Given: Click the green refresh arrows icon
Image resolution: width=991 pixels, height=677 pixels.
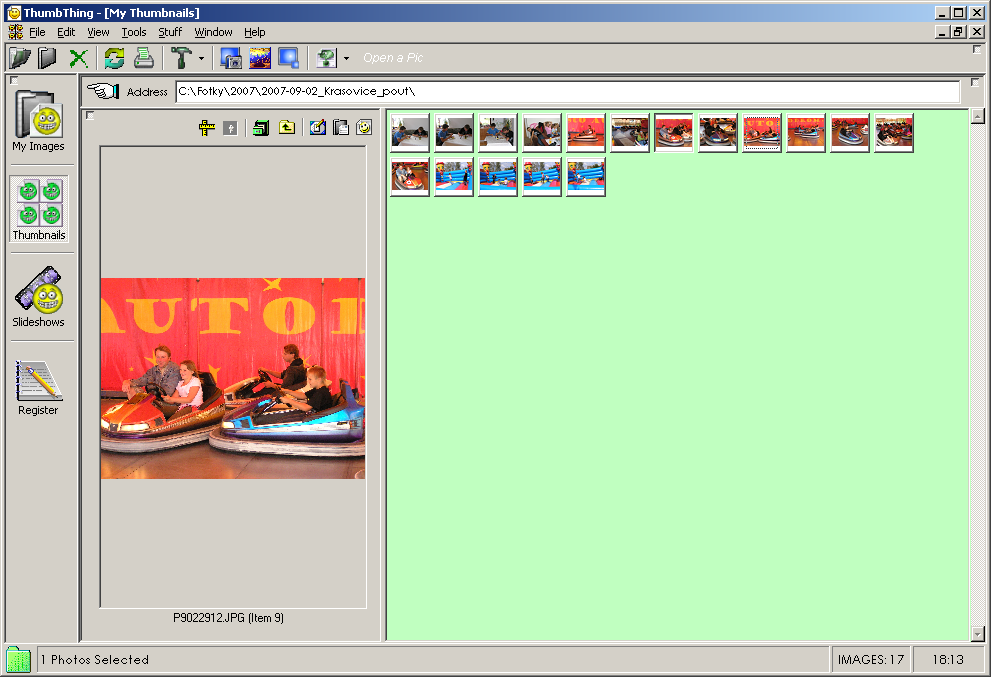Looking at the screenshot, I should click(x=114, y=58).
